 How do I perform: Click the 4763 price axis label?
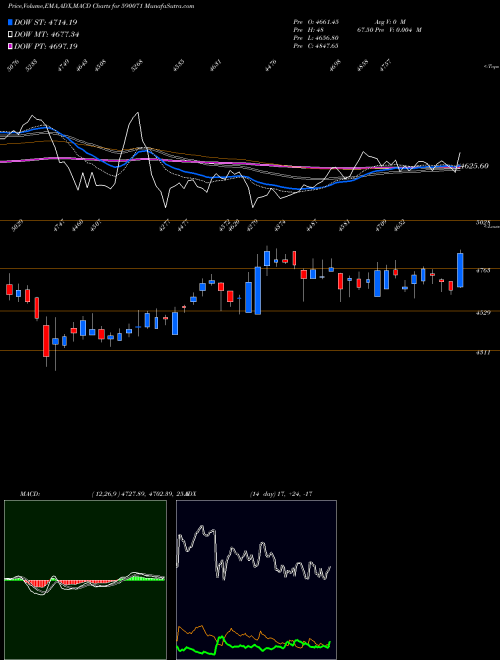coord(483,271)
